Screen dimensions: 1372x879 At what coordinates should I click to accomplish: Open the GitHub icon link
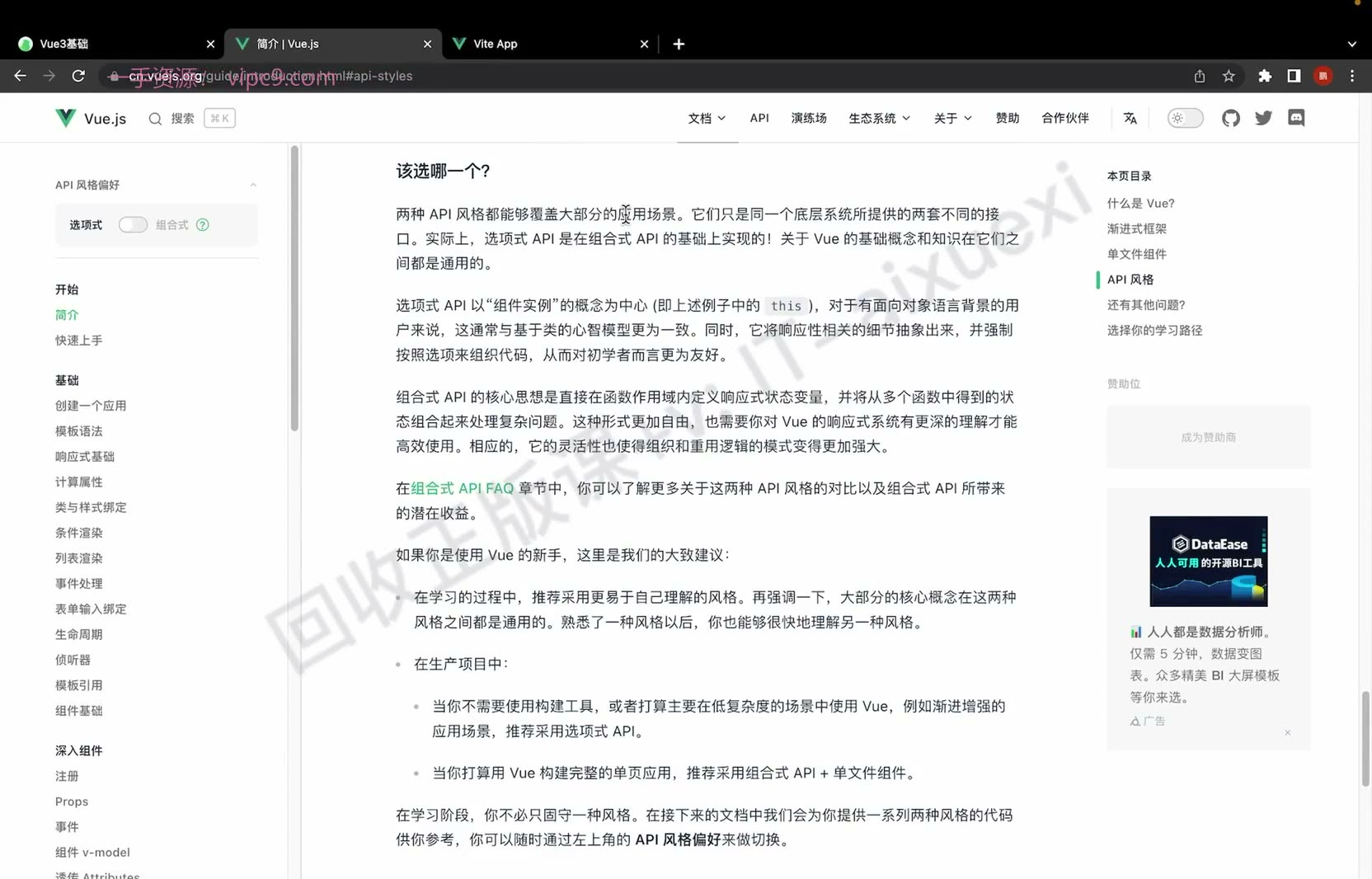[x=1230, y=118]
